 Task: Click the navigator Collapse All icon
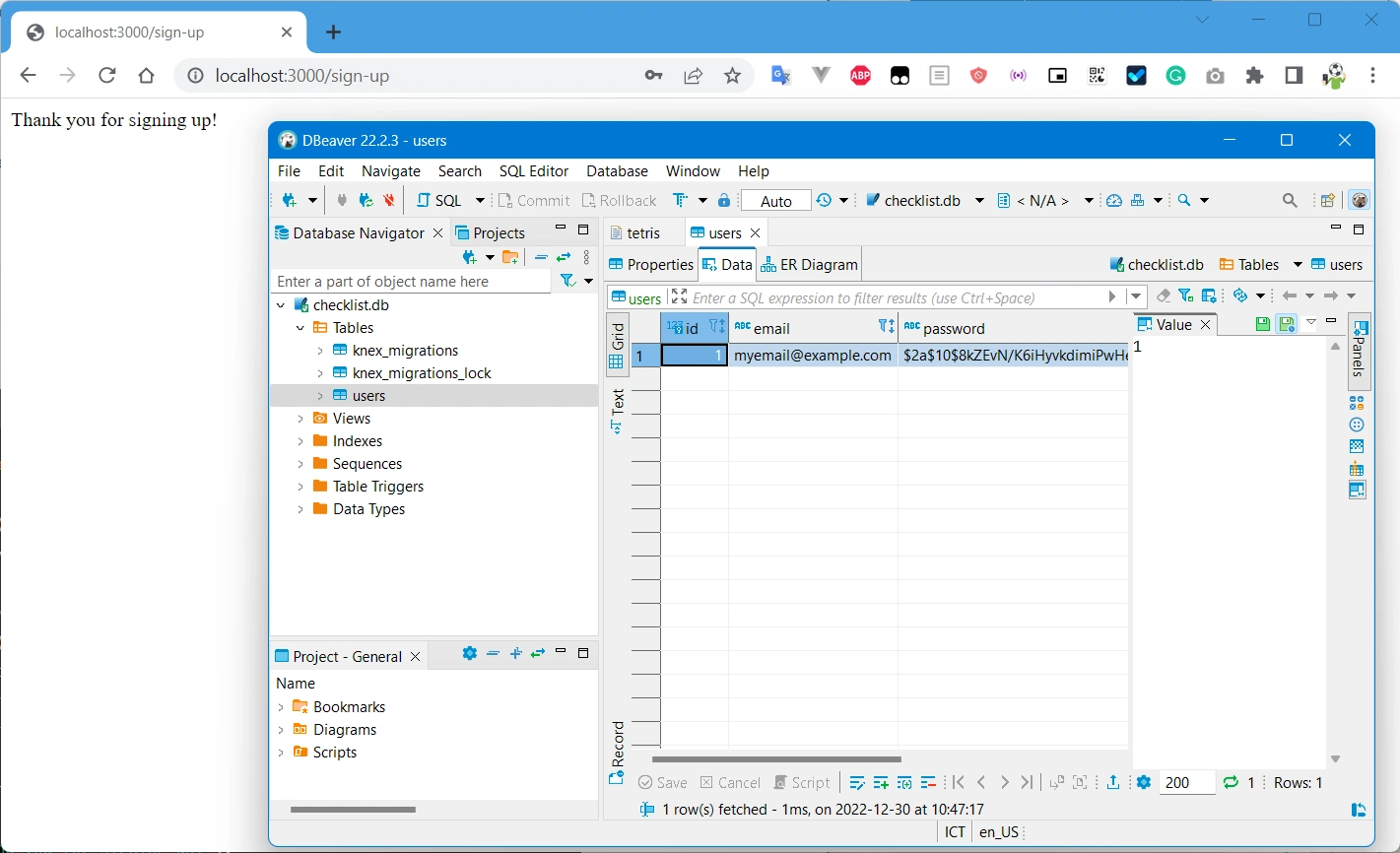tap(541, 257)
